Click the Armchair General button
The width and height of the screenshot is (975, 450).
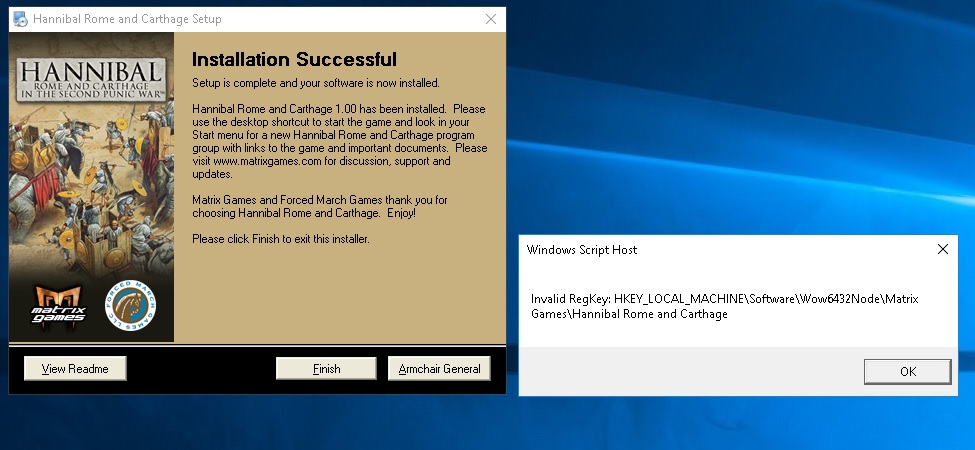tap(439, 368)
